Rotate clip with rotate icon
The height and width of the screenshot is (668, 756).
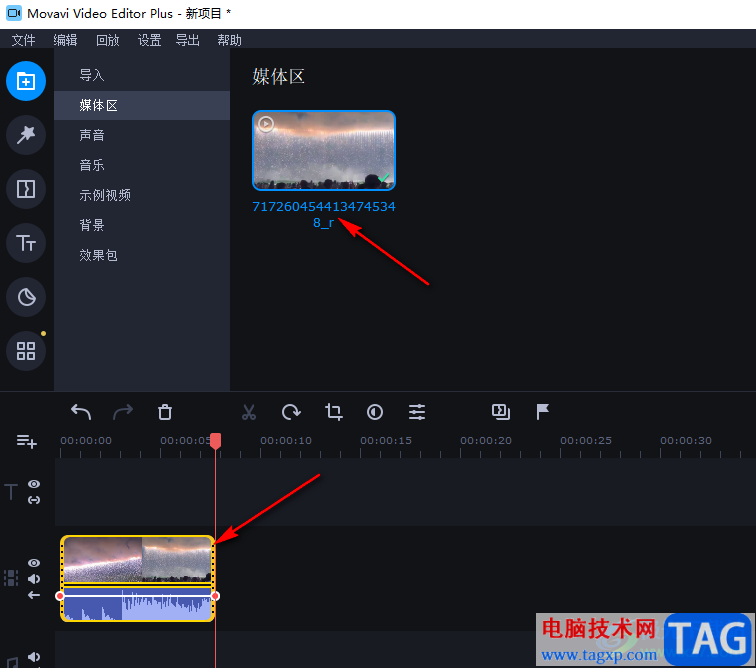point(291,412)
